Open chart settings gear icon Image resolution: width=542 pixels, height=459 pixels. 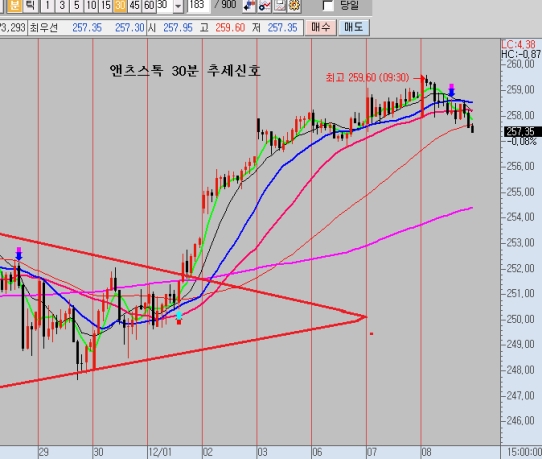click(294, 5)
